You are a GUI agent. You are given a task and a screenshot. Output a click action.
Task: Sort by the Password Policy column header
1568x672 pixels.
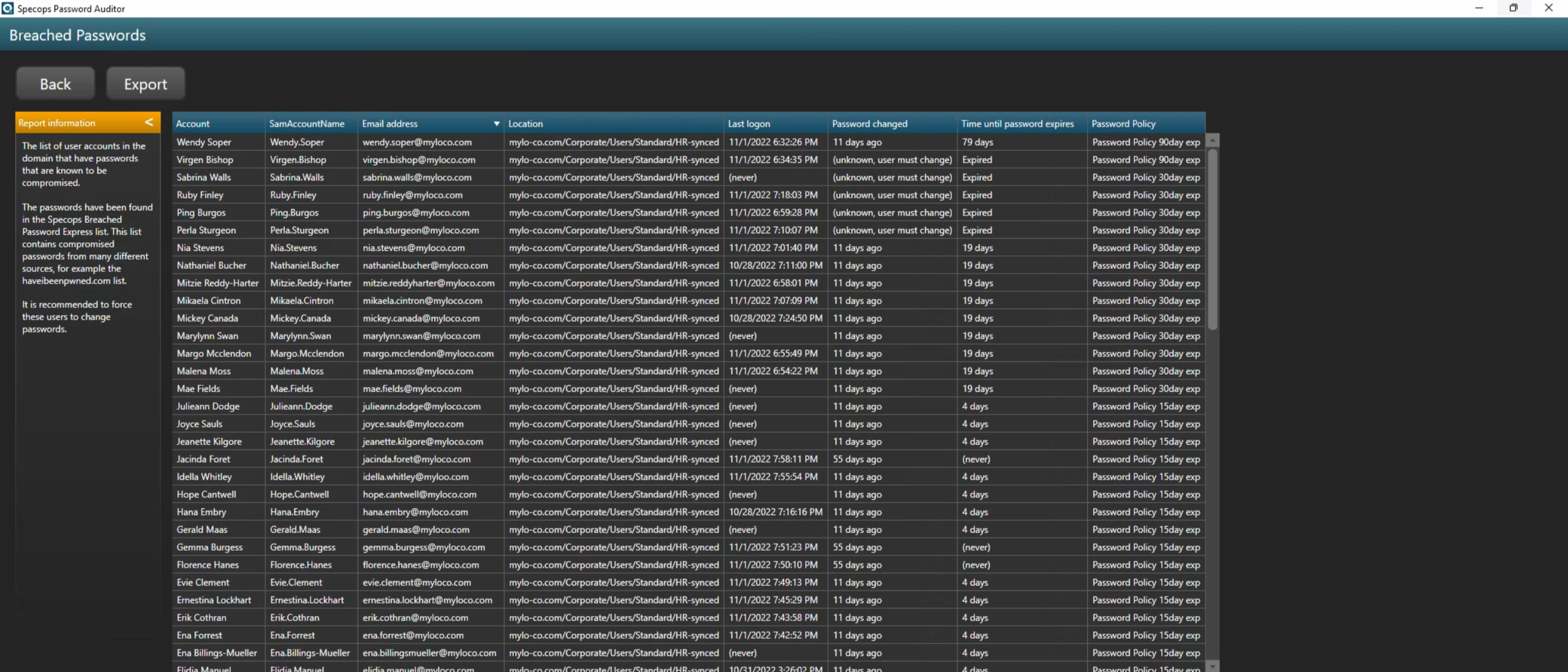(x=1146, y=124)
